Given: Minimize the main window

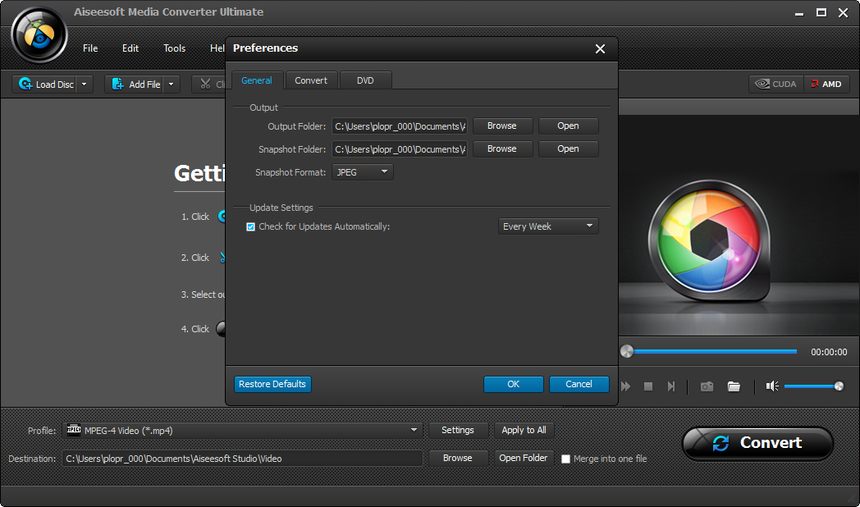Looking at the screenshot, I should pyautogui.click(x=799, y=13).
